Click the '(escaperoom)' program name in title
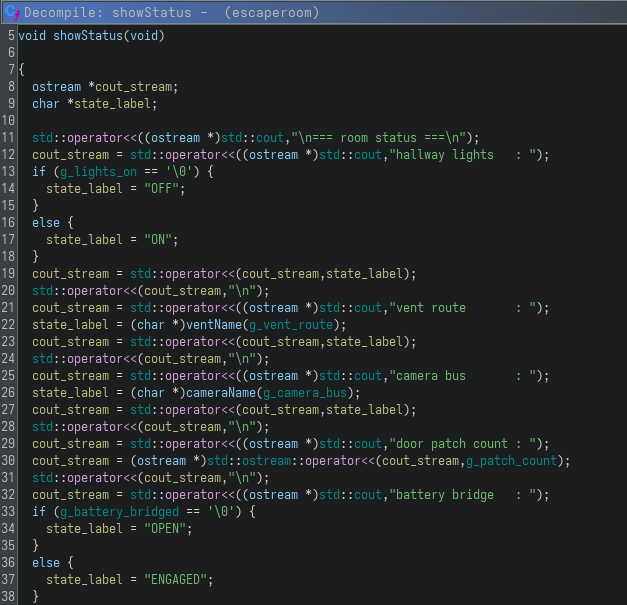The image size is (627, 605). 272,13
